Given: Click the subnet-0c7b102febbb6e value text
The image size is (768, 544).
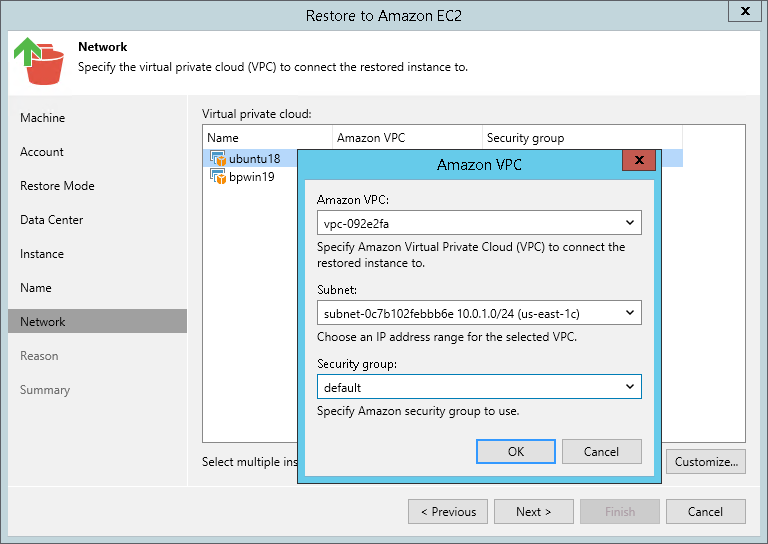Looking at the screenshot, I should (452, 313).
